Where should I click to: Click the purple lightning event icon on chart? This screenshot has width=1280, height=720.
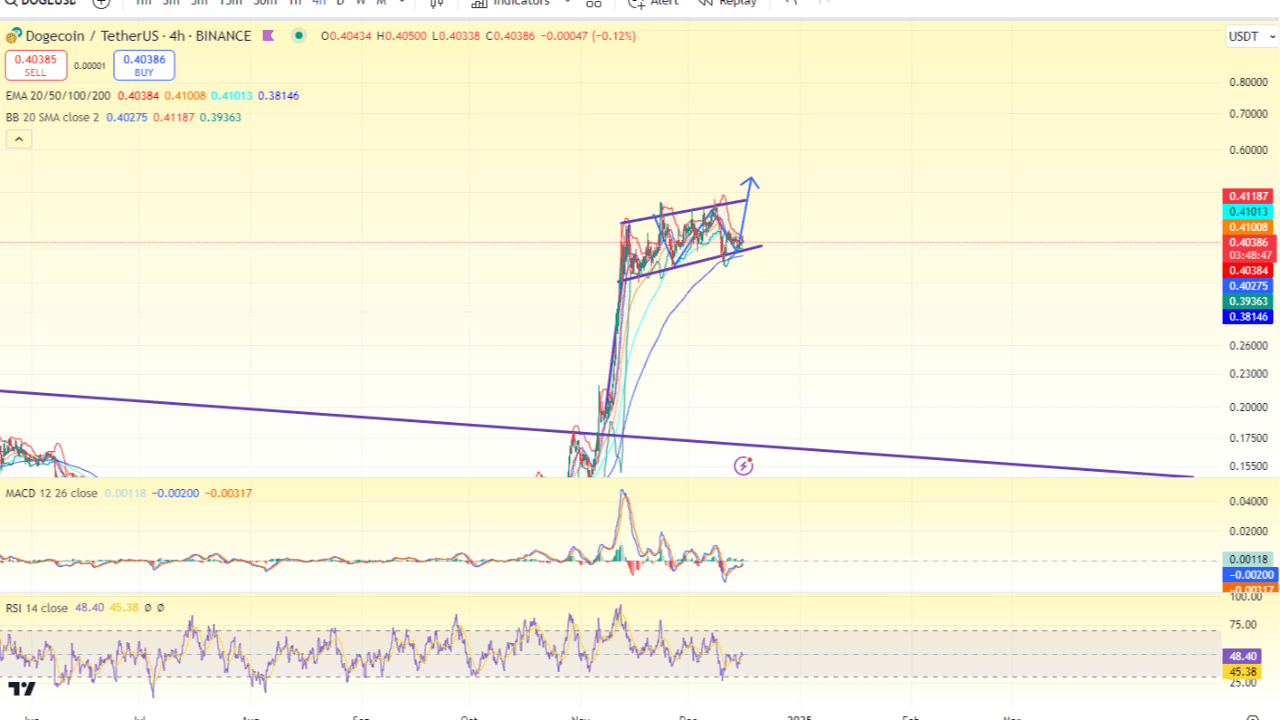pos(744,465)
